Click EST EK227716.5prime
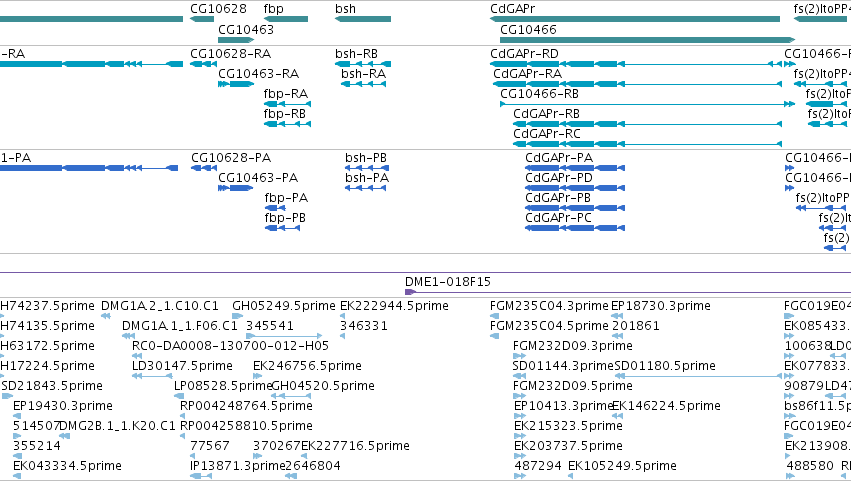Viewport: 851px width, 481px height. [x=355, y=446]
